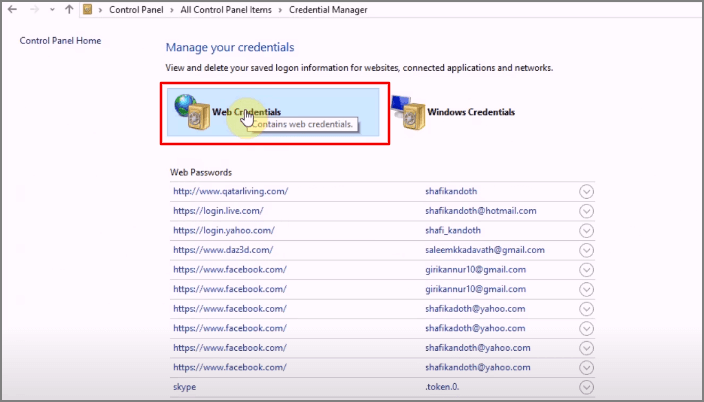Click the Forward navigation arrow
Image resolution: width=704 pixels, height=402 pixels.
pyautogui.click(x=35, y=10)
